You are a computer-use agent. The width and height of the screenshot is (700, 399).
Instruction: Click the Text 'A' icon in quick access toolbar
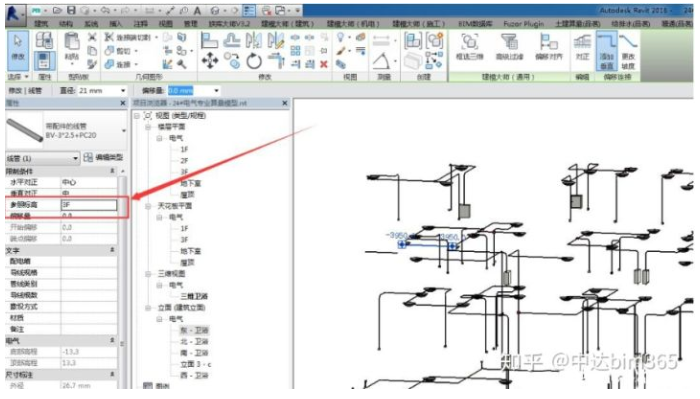(x=197, y=10)
